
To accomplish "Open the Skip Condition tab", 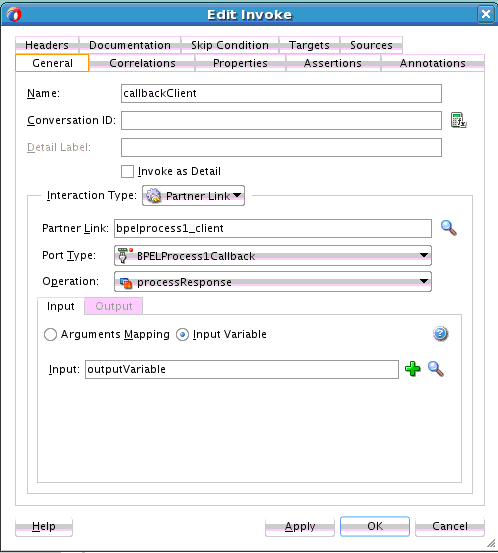I will pyautogui.click(x=230, y=45).
